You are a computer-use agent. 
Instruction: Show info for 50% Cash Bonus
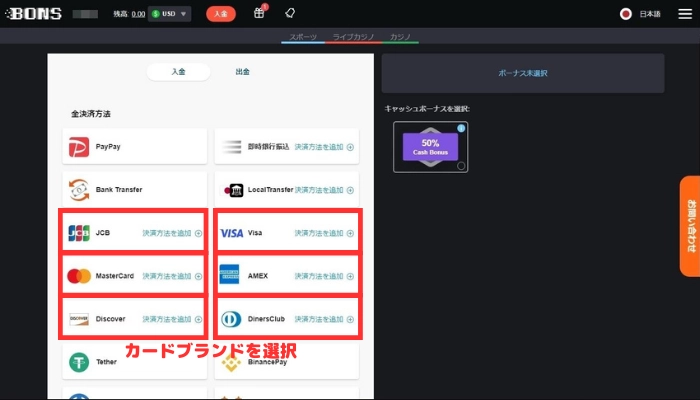(x=461, y=128)
